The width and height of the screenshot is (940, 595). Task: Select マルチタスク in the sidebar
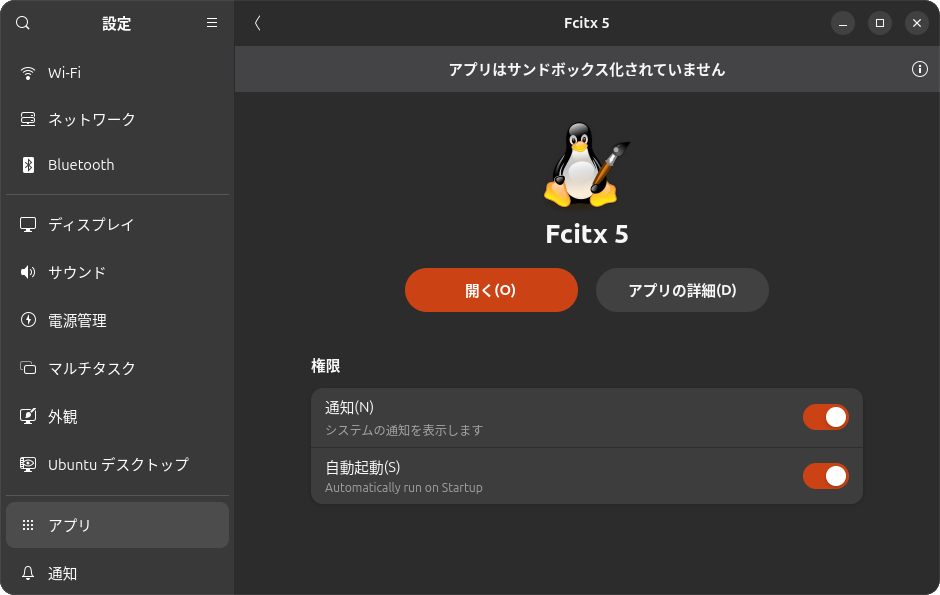[118, 368]
